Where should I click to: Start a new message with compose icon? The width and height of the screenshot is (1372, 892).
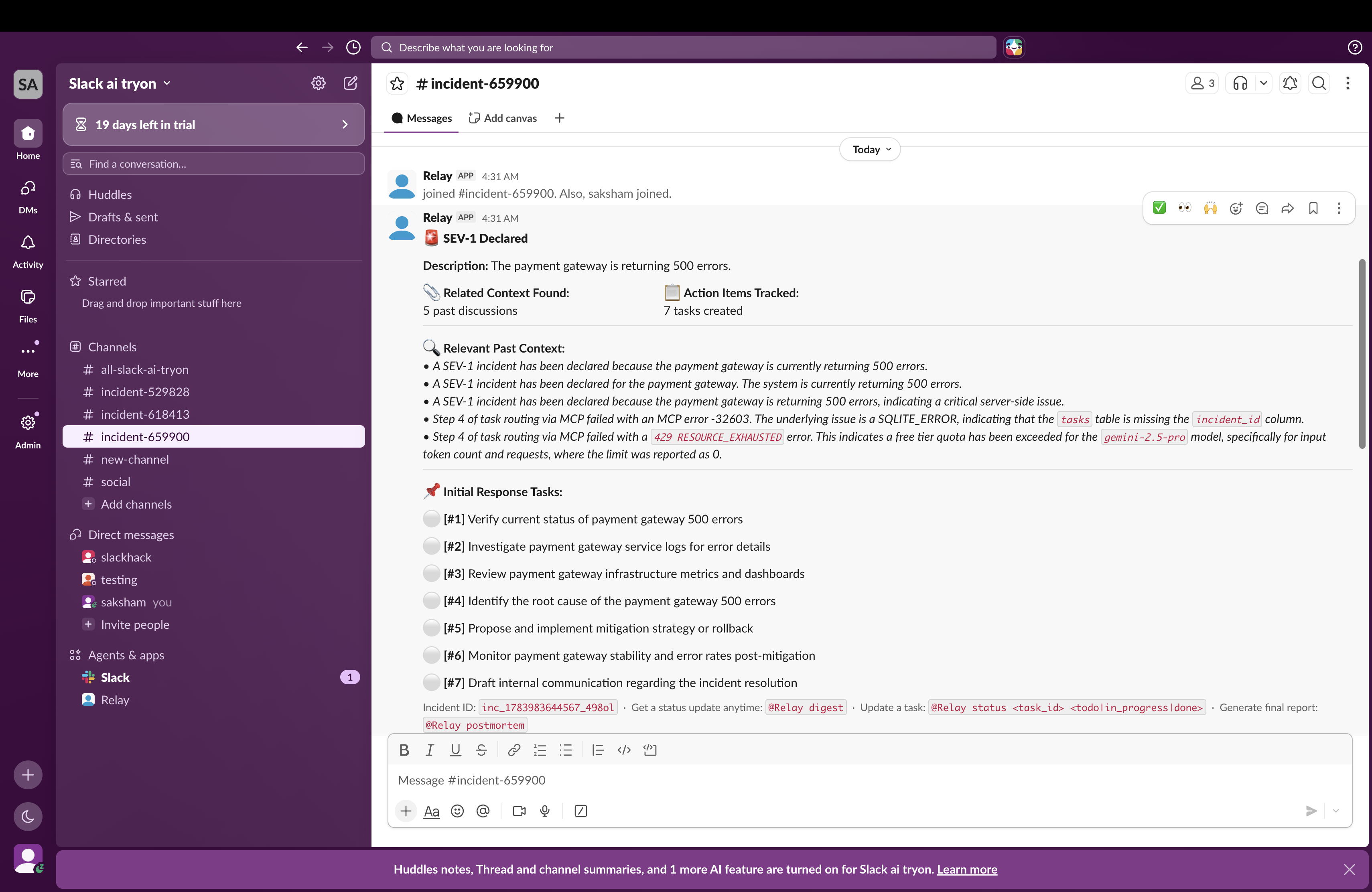point(350,83)
